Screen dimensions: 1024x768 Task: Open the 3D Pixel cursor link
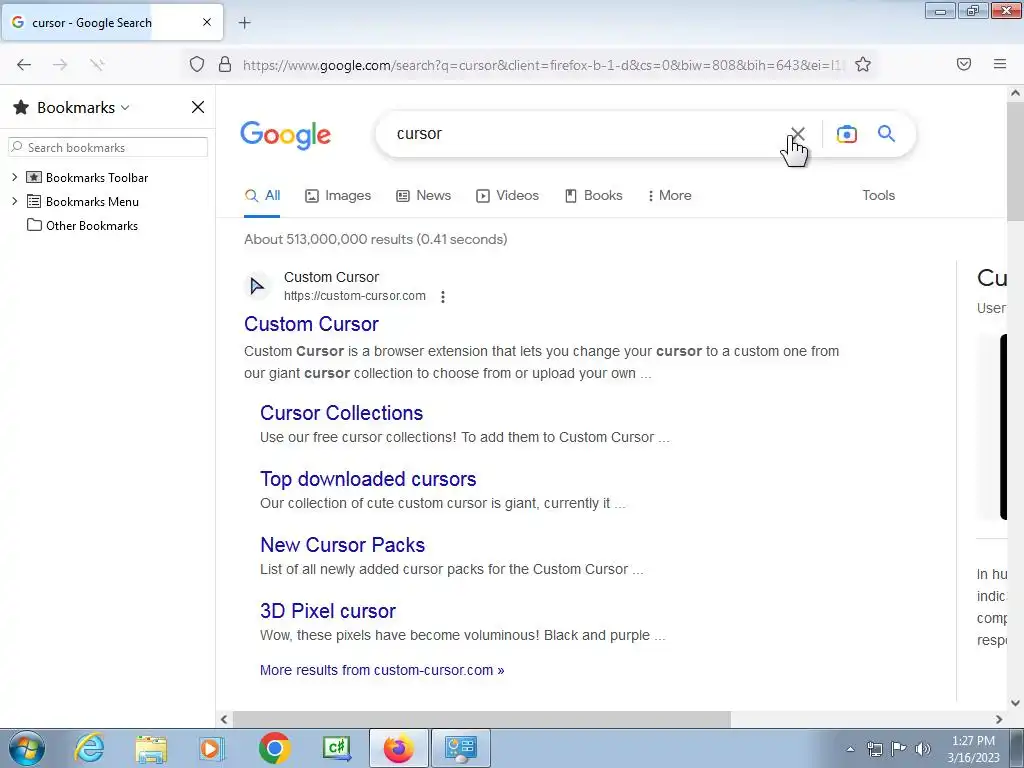click(x=328, y=611)
